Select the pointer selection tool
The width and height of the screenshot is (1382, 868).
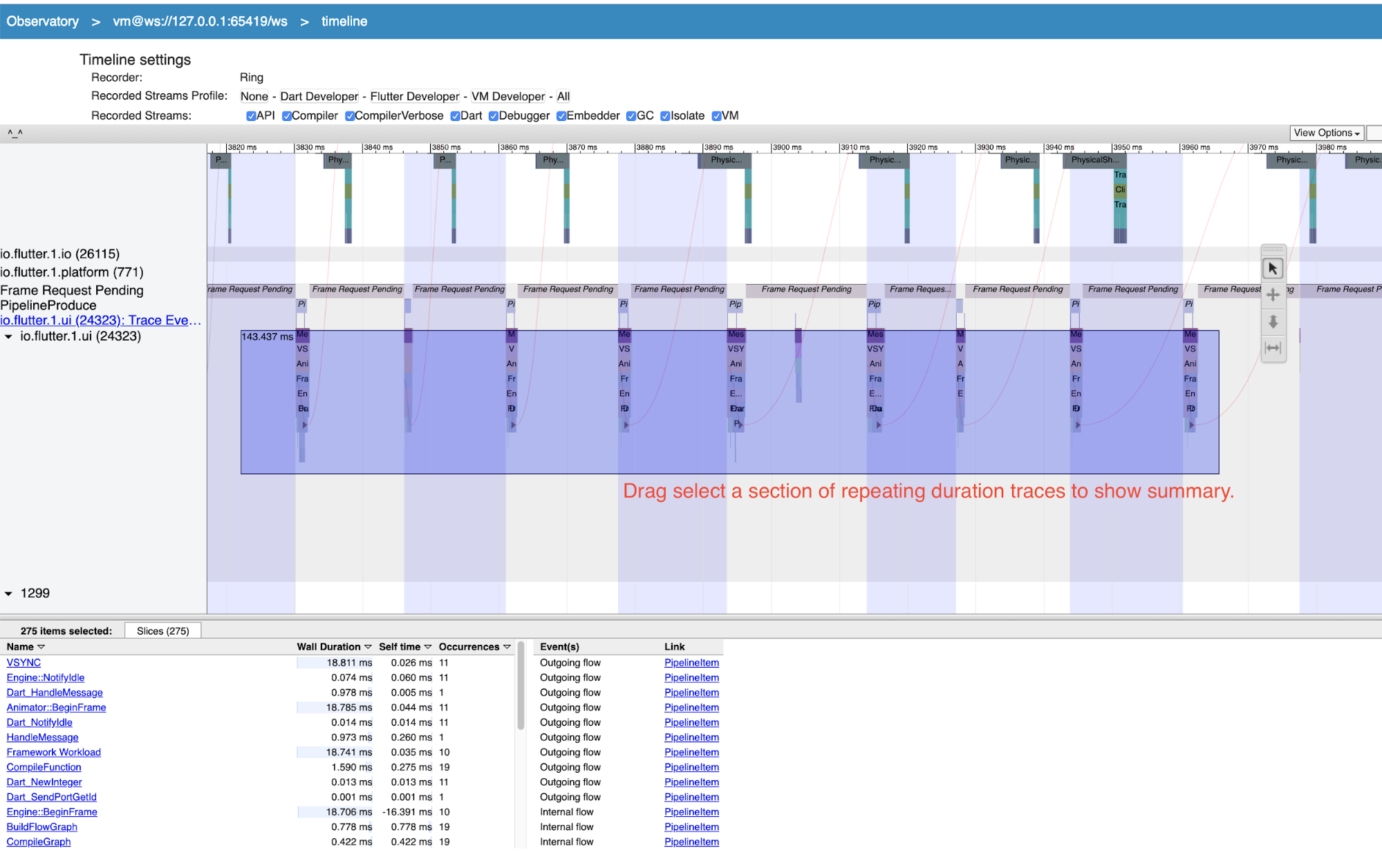pos(1273,268)
